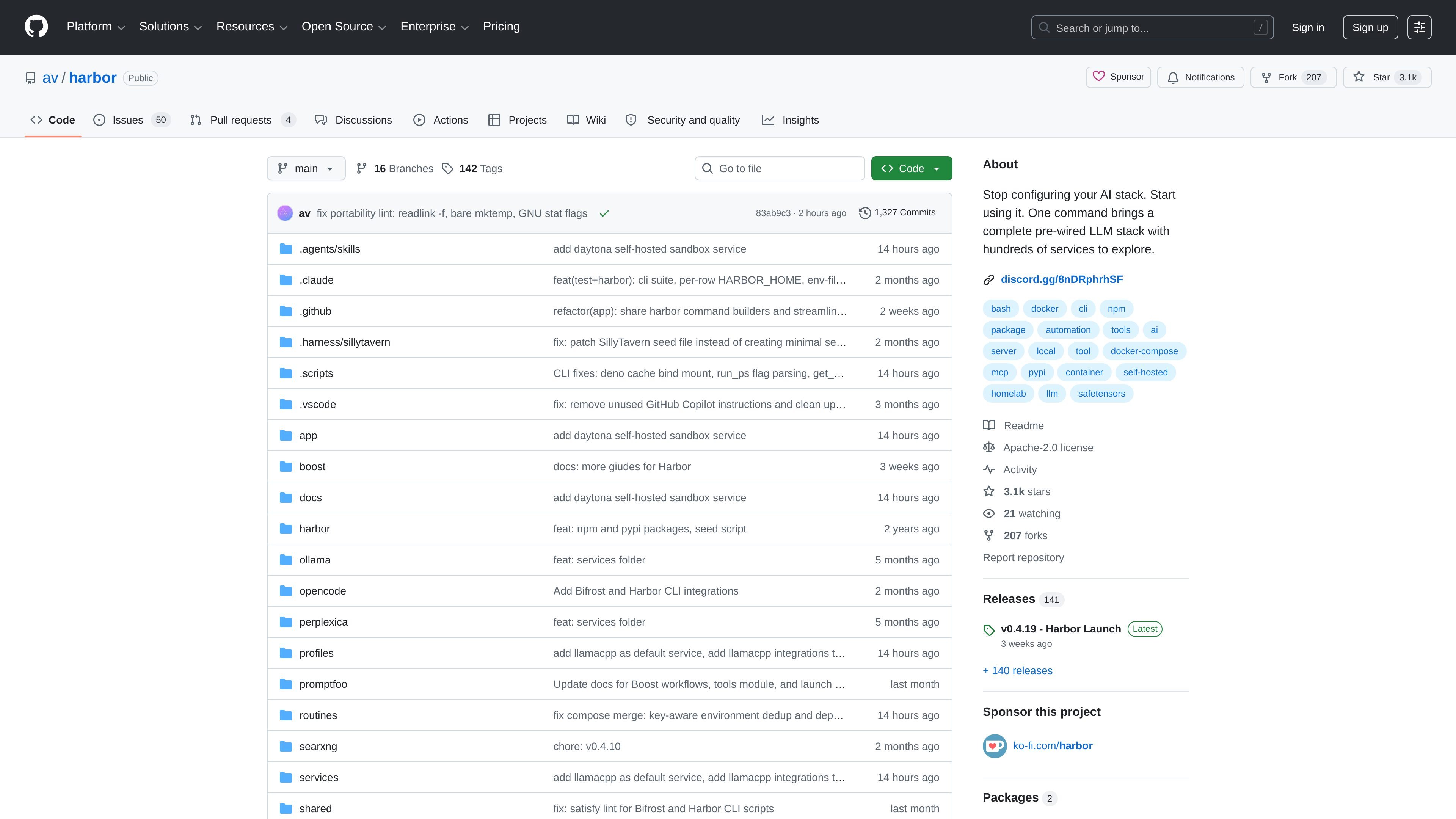The height and width of the screenshot is (819, 1456).
Task: Open the discord.gg/8nDRphrhSF link
Action: click(1062, 279)
